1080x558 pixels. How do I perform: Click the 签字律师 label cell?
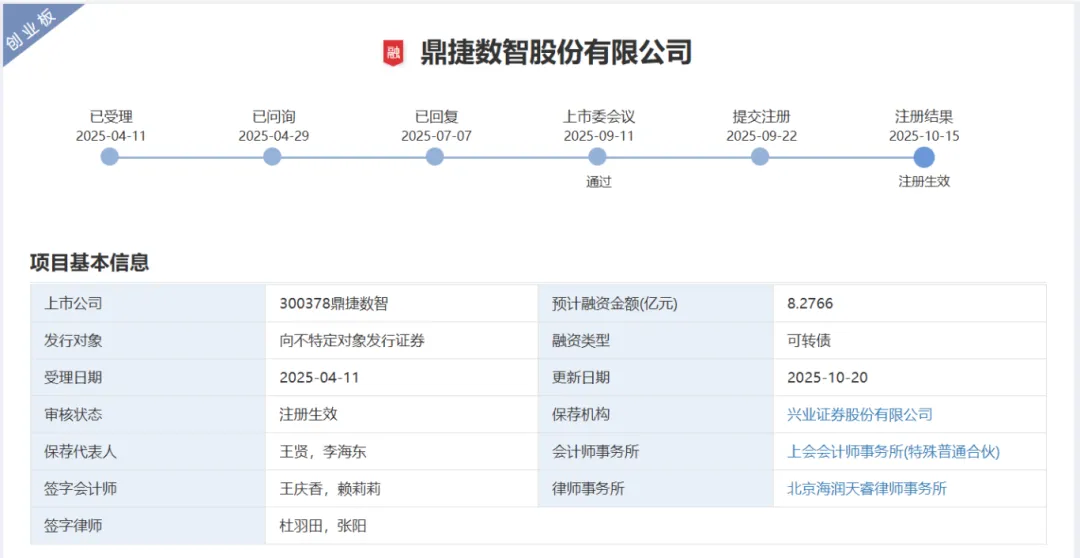(148, 526)
